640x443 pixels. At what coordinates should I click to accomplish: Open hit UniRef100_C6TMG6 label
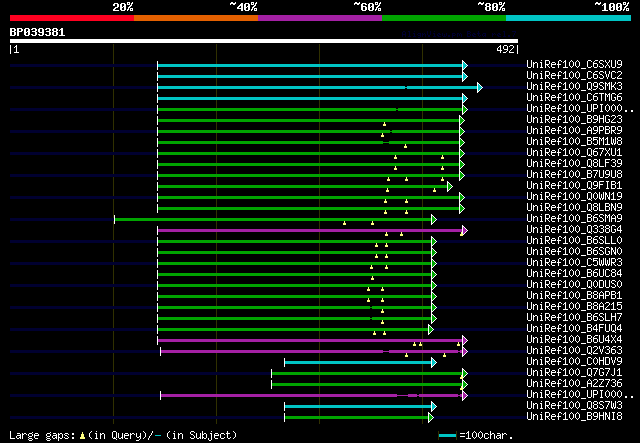tap(574, 98)
